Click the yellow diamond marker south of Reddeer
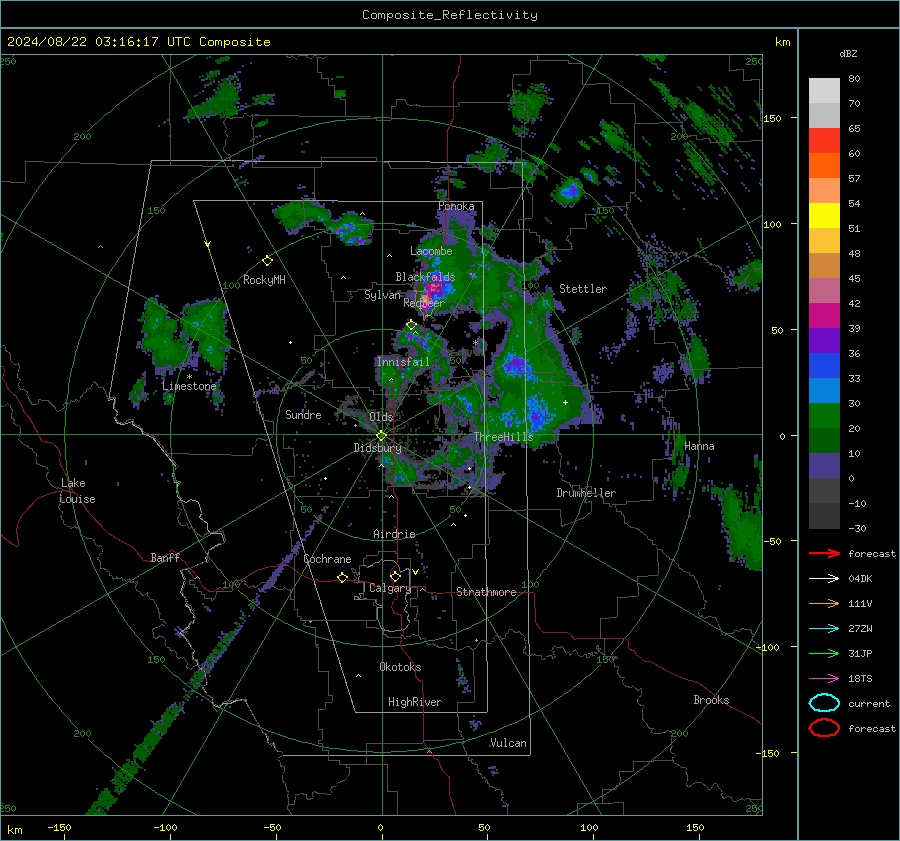 pos(411,325)
